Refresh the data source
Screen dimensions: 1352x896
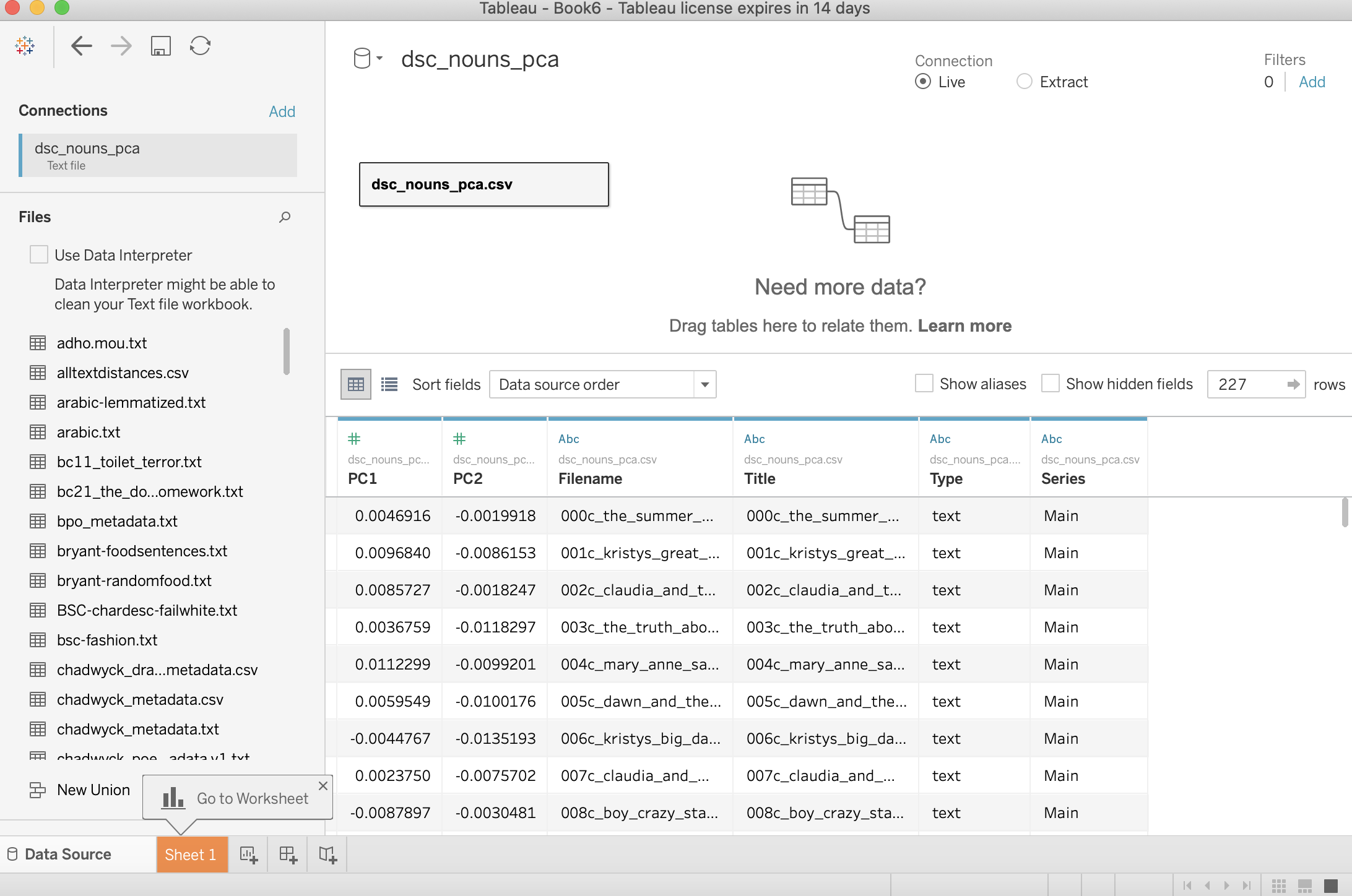click(x=199, y=46)
